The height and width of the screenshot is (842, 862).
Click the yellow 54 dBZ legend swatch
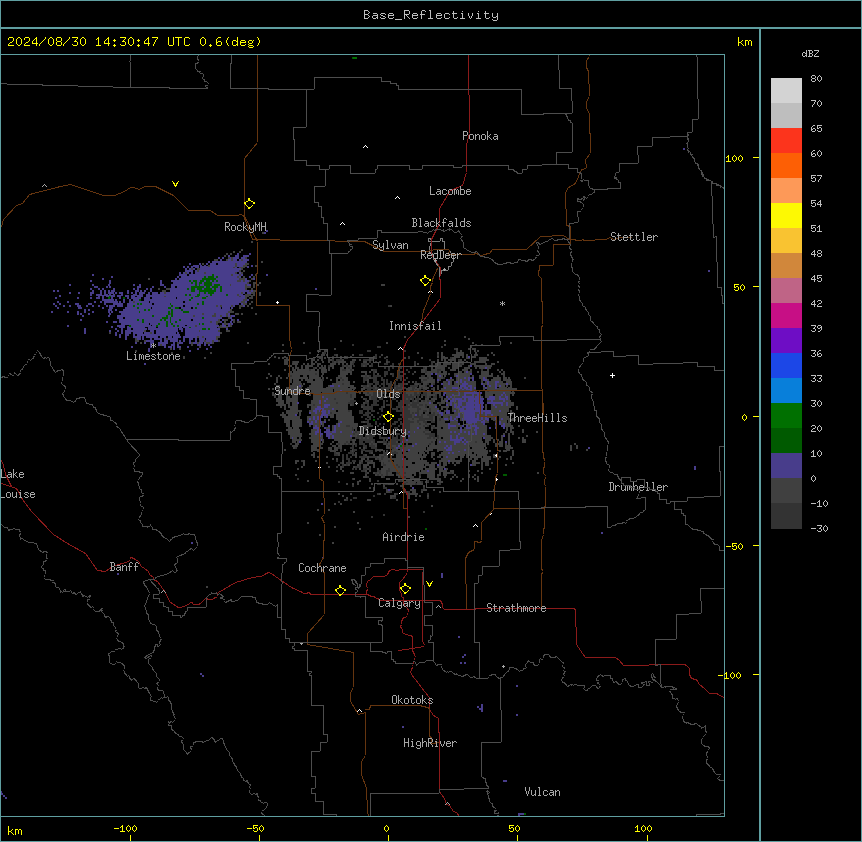click(786, 215)
